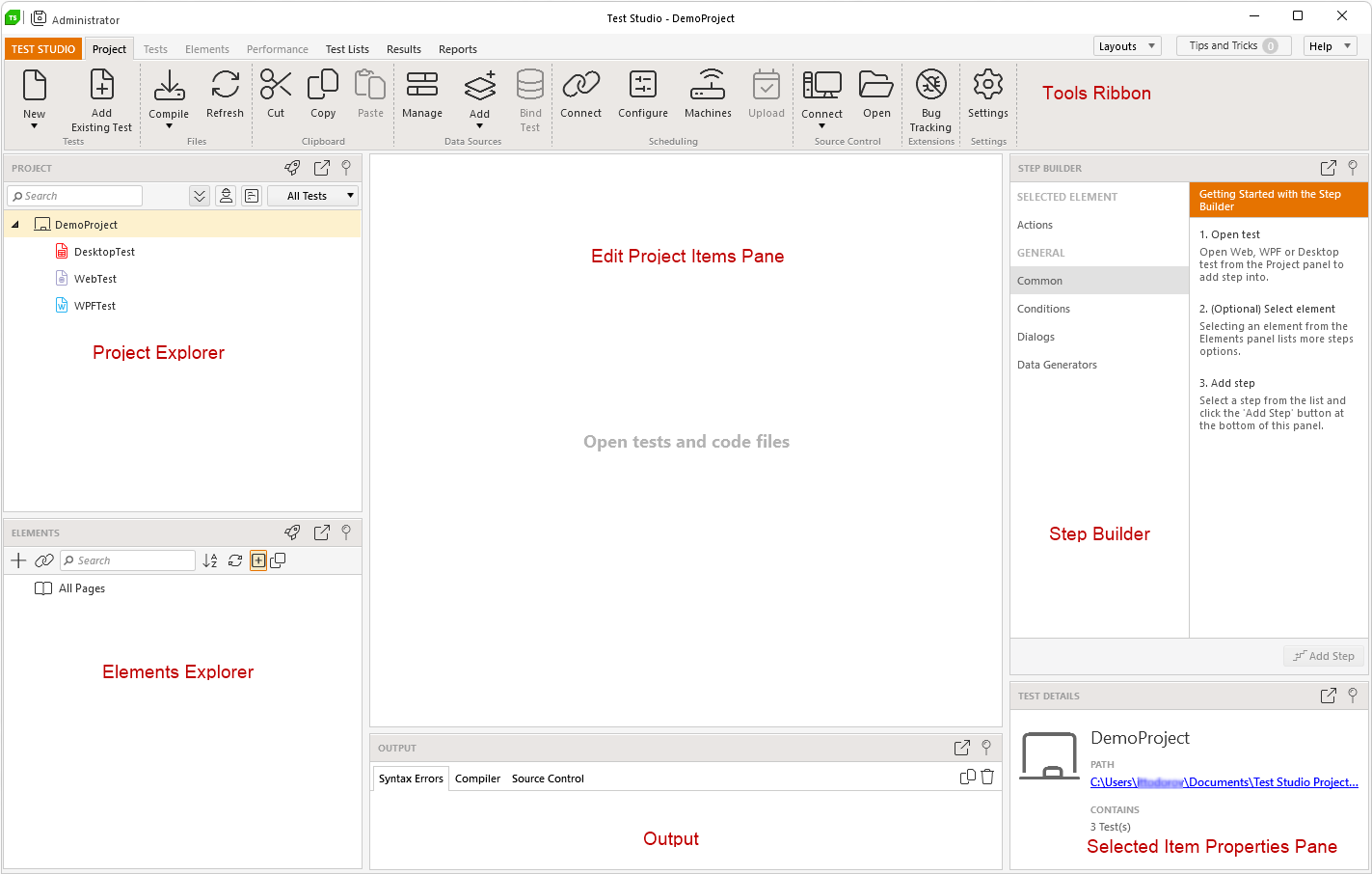The height and width of the screenshot is (874, 1372).
Task: Click Add data source icon
Action: 479,85
